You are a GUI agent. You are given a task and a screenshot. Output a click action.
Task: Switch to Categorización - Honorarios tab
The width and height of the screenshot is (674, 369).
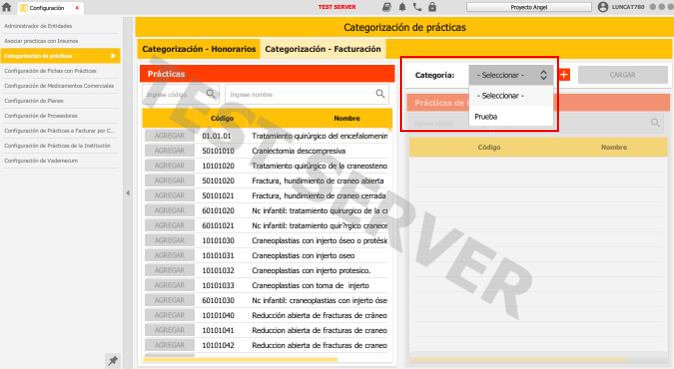[x=199, y=49]
